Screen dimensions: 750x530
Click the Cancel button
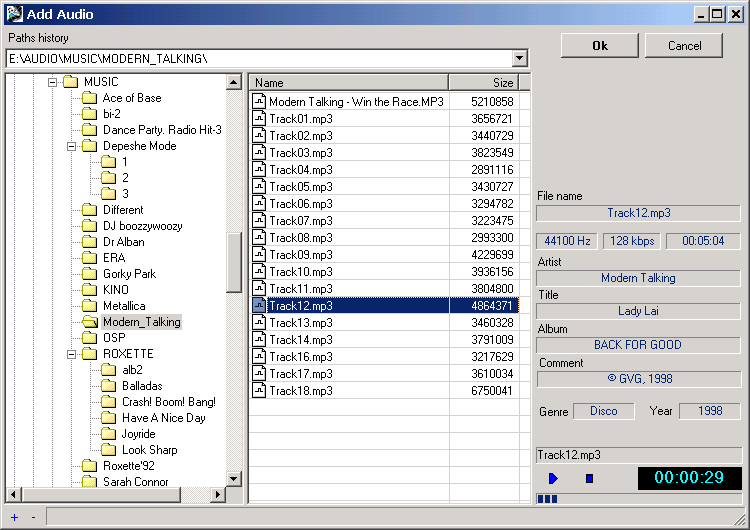click(684, 46)
